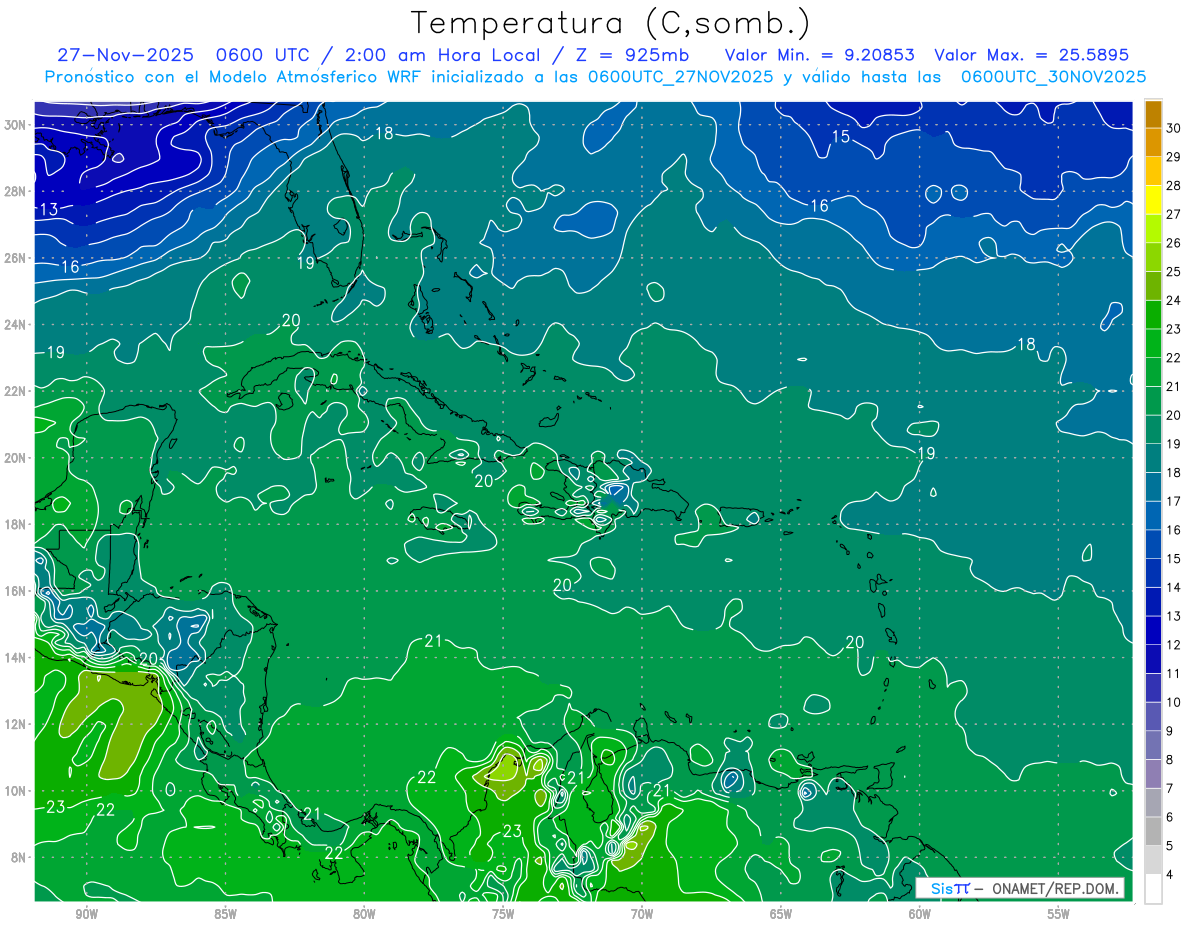1200x927 pixels.
Task: Click the color scale value '17'
Action: (x=1173, y=501)
